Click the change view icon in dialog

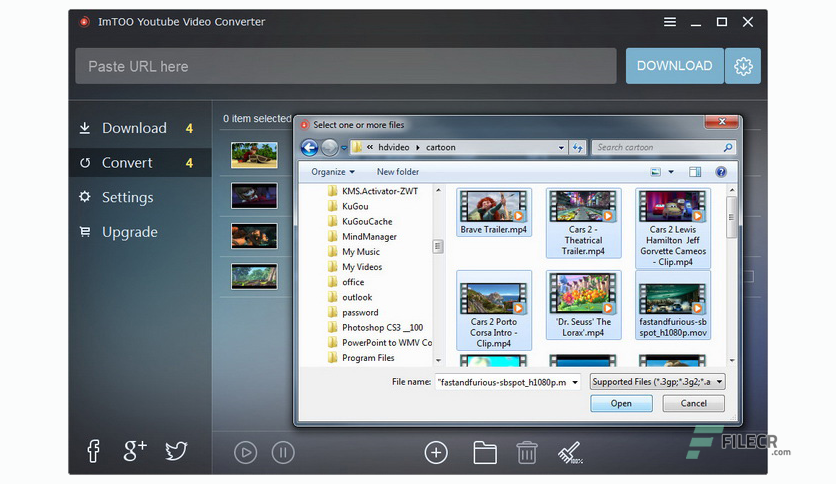click(655, 172)
